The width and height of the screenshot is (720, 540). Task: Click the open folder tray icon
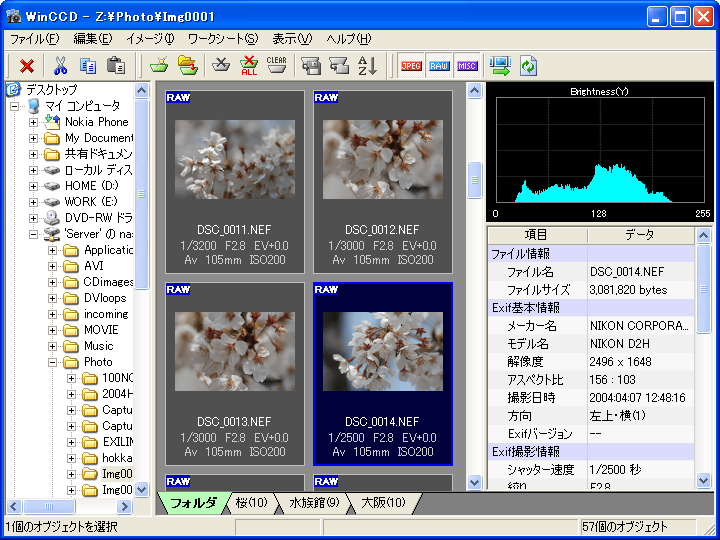(x=187, y=66)
